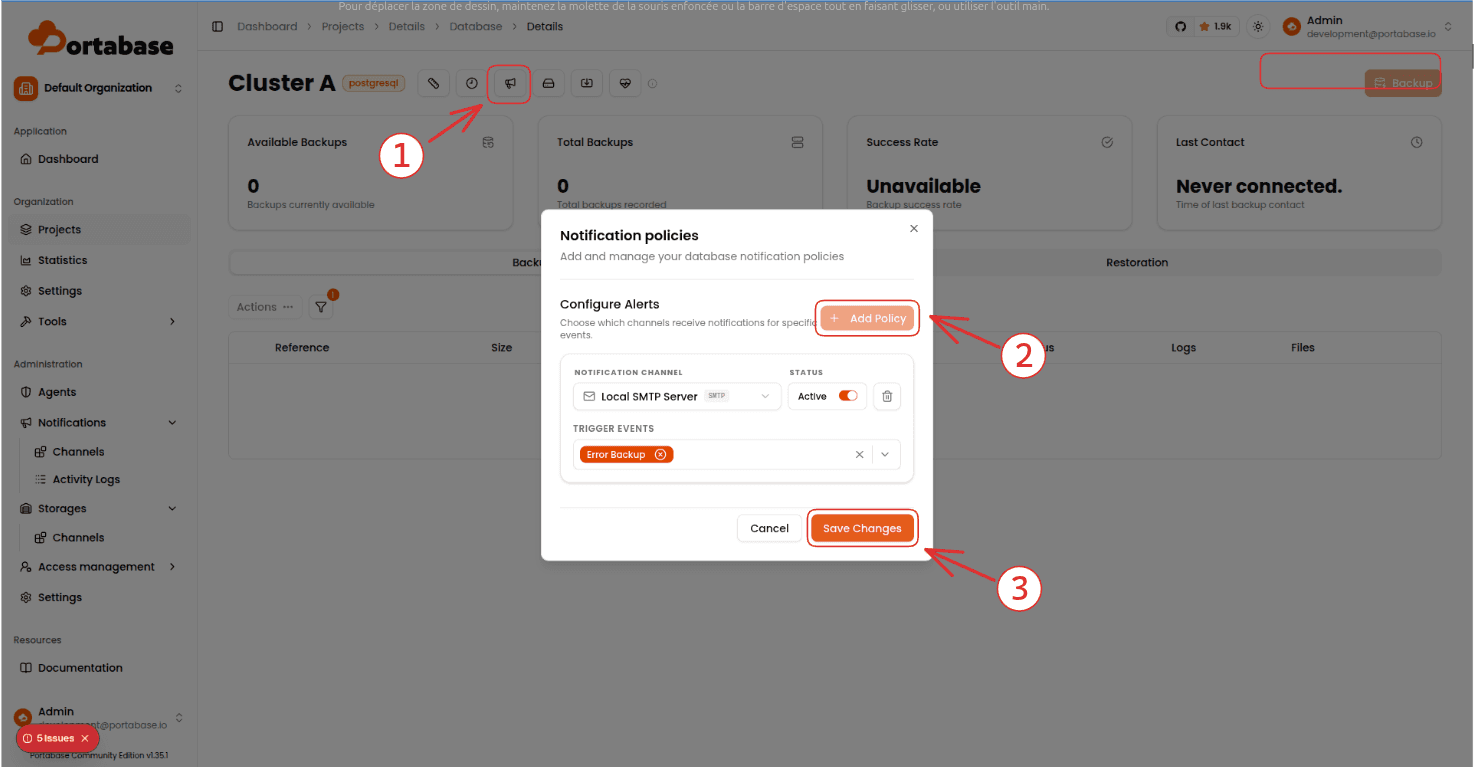This screenshot has height=767, width=1474.
Task: Open Channels under Storages
Action: click(x=79, y=538)
